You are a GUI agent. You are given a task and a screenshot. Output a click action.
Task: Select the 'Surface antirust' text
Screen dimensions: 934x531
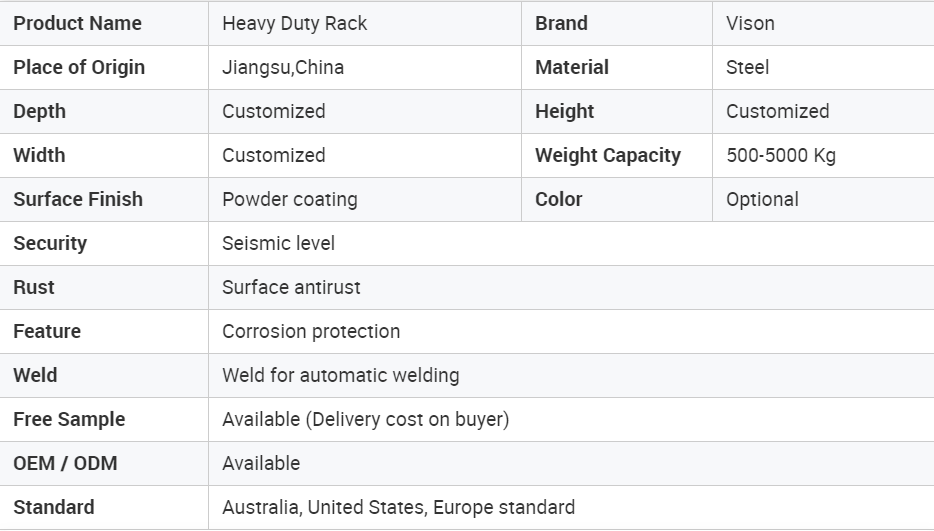(x=291, y=287)
